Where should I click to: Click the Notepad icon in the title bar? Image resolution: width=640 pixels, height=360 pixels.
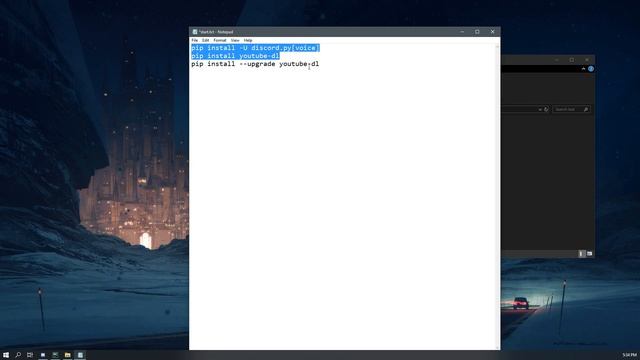195,32
